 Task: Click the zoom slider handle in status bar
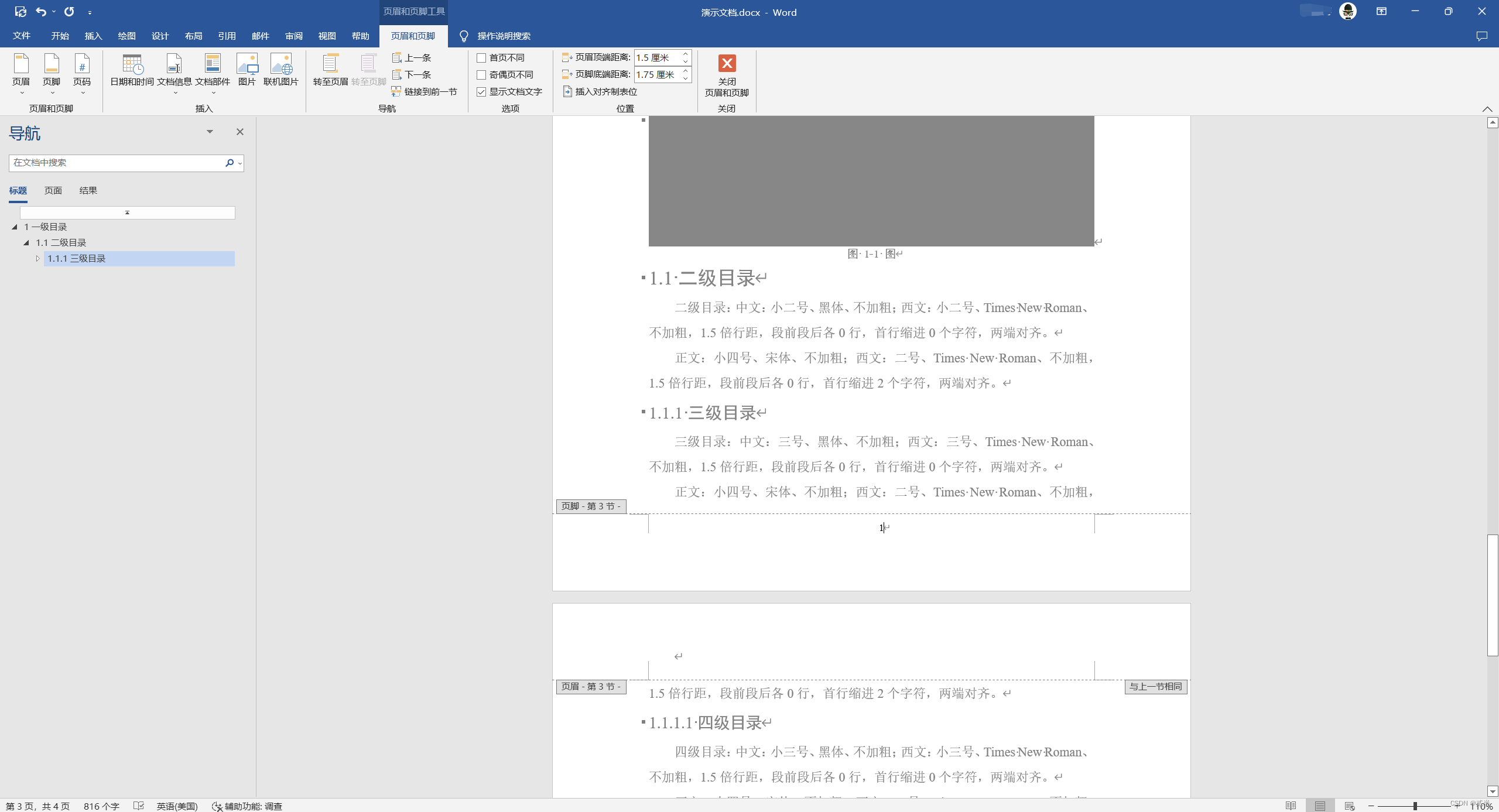[x=1415, y=806]
